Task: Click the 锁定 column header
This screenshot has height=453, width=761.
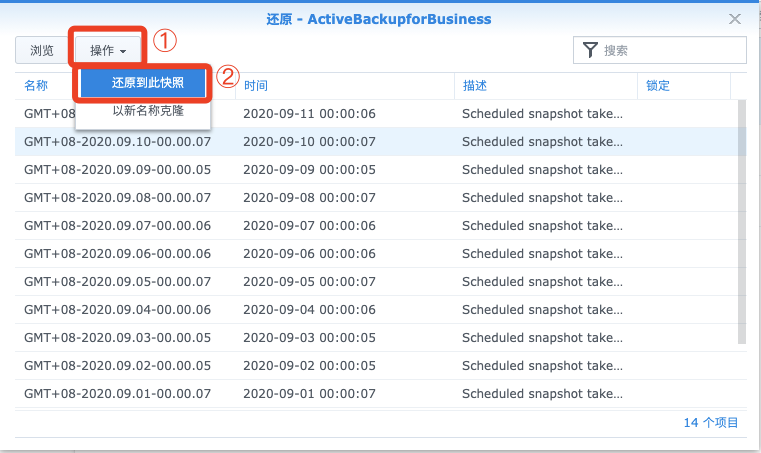Action: pyautogui.click(x=658, y=86)
